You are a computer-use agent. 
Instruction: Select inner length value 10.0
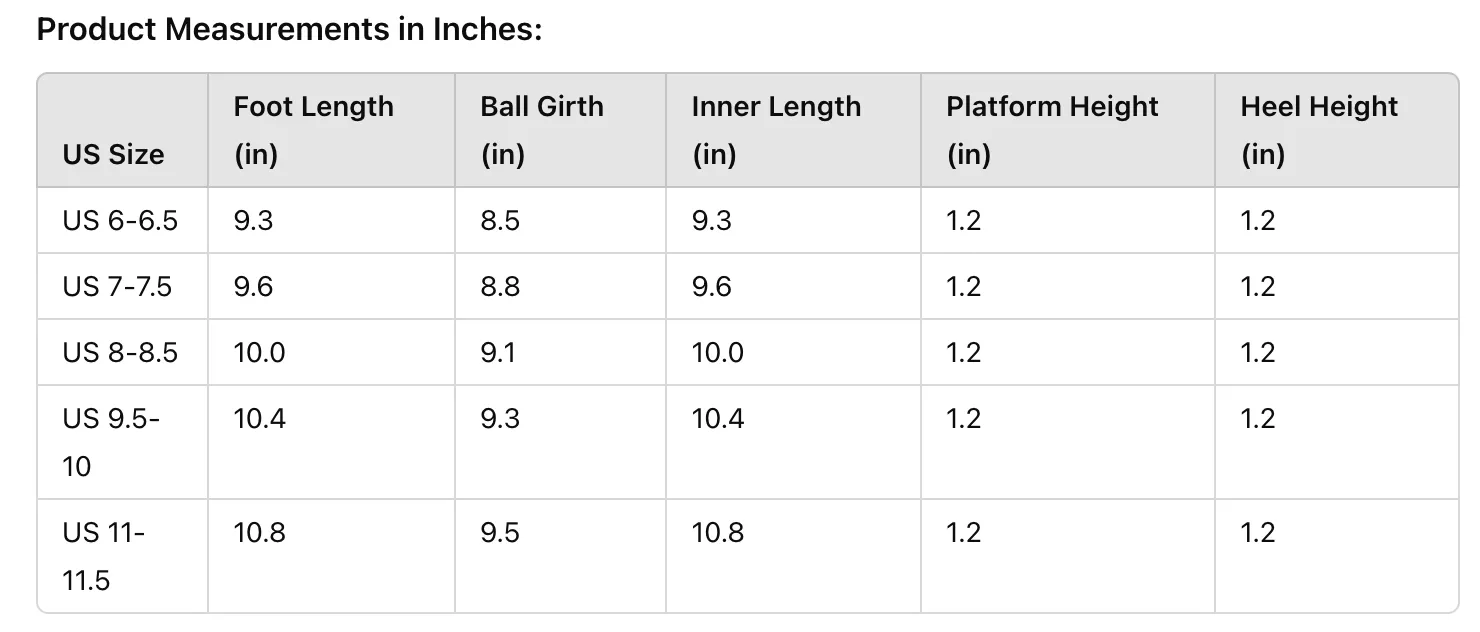pos(717,353)
